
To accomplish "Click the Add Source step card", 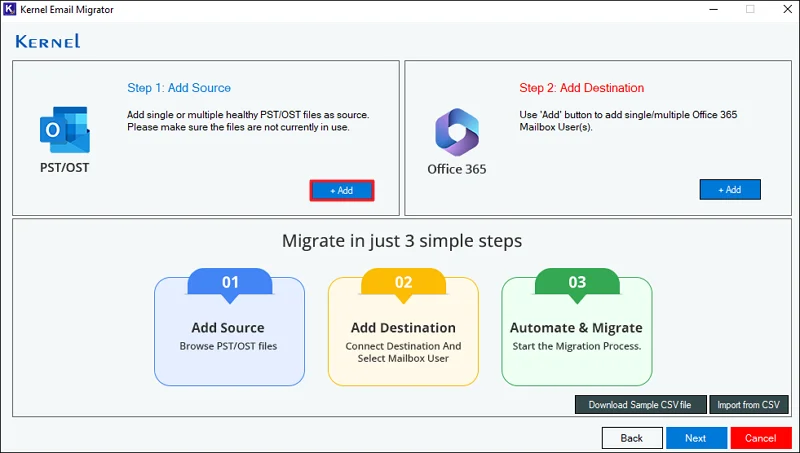I will [x=230, y=331].
